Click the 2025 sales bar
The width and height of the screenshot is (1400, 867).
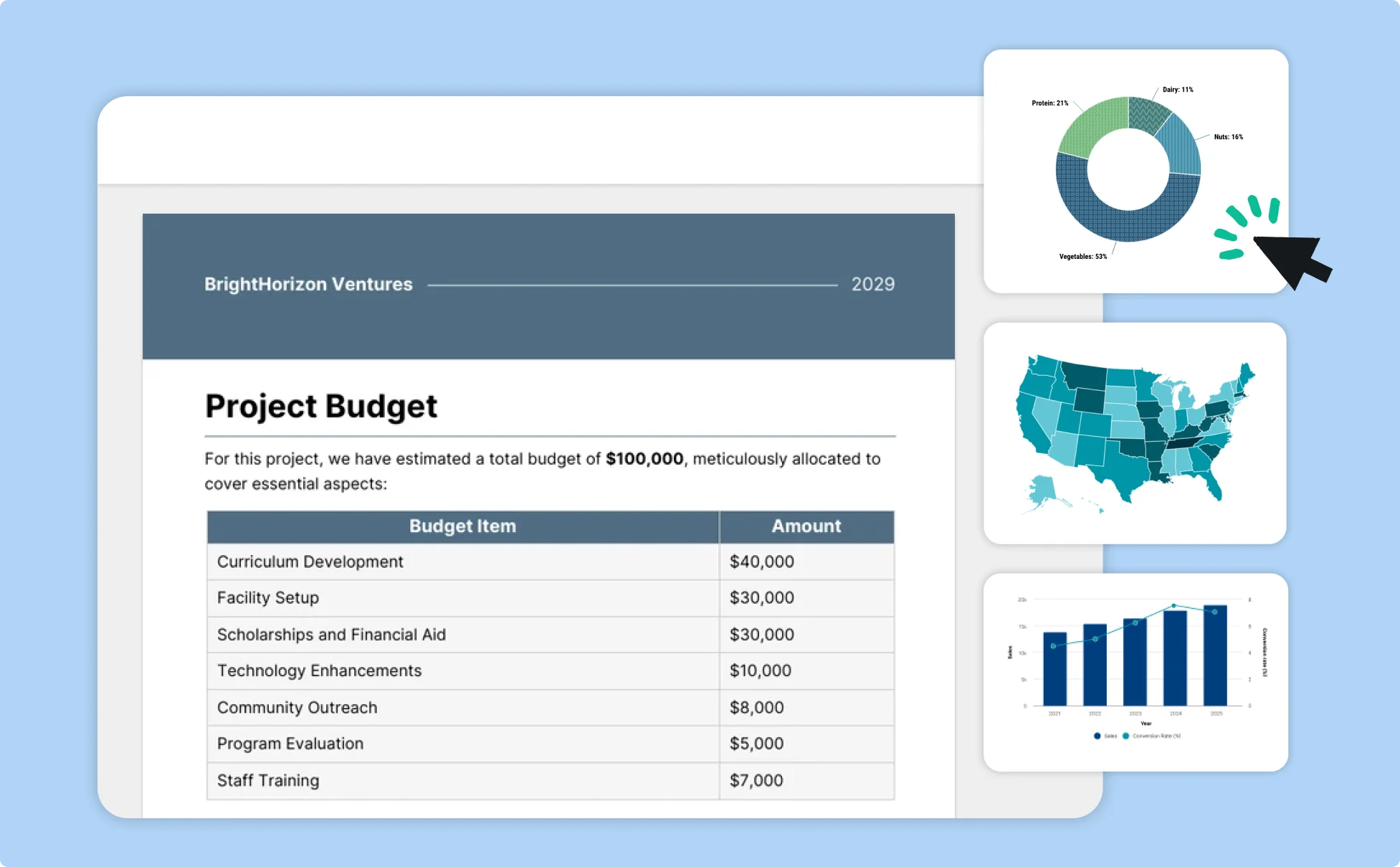(1215, 655)
